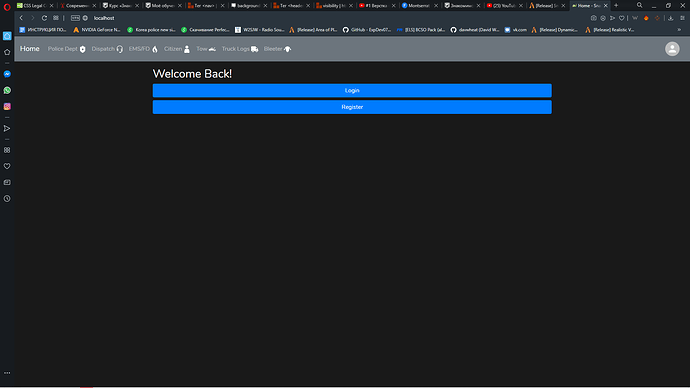Open the Easy Setup icon in toolbar
This screenshot has width=690, height=388.
683,18
